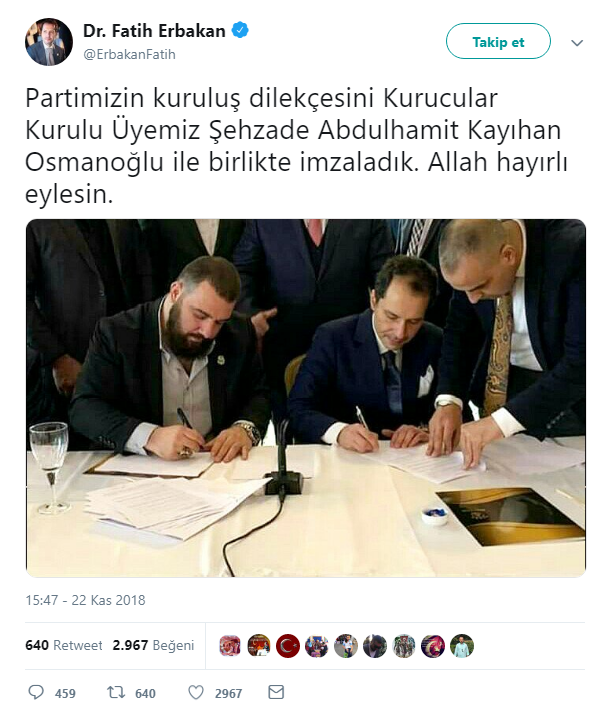This screenshot has height=718, width=608.
Task: Follow the account with Takip et button
Action: pos(498,41)
